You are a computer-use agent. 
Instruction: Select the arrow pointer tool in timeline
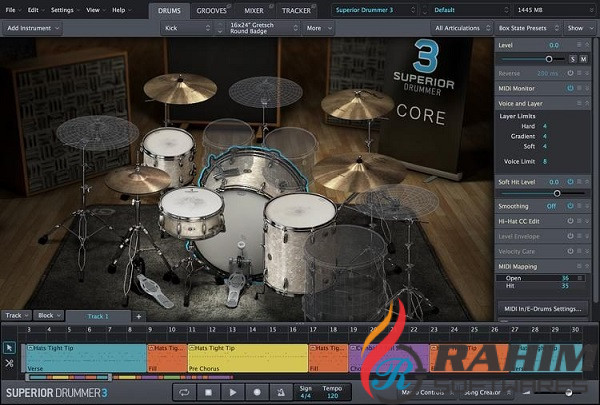9,348
